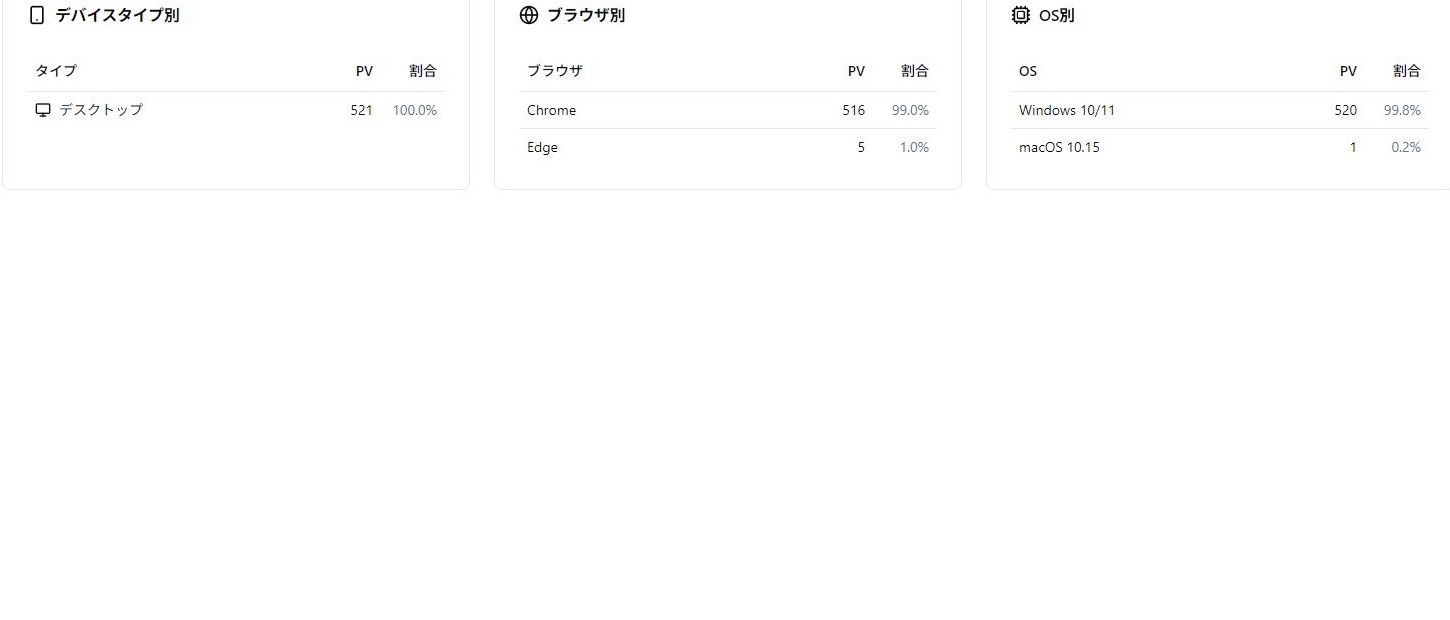Viewport: 1450px width, 620px height.
Task: Select the デスクトップ row label
Action: click(101, 110)
